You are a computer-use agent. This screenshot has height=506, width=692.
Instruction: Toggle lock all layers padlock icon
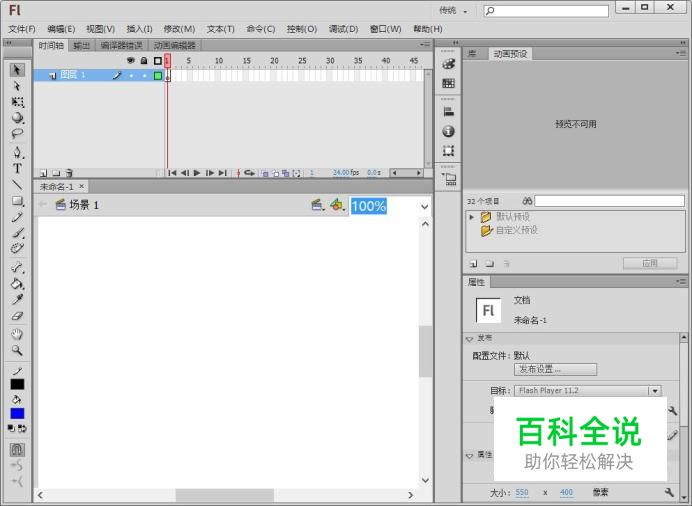coord(144,60)
